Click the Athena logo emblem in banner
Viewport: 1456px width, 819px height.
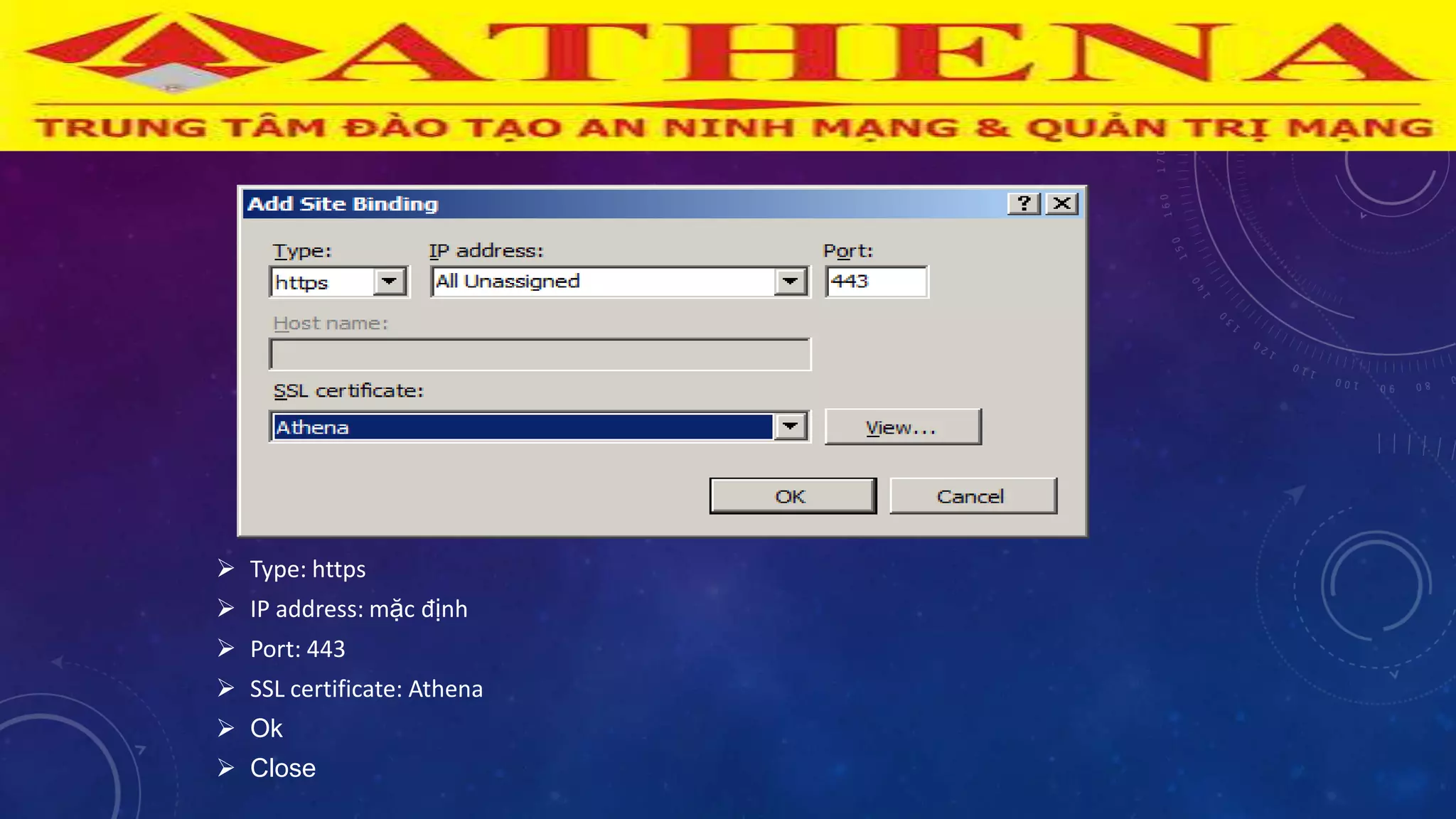(x=173, y=53)
